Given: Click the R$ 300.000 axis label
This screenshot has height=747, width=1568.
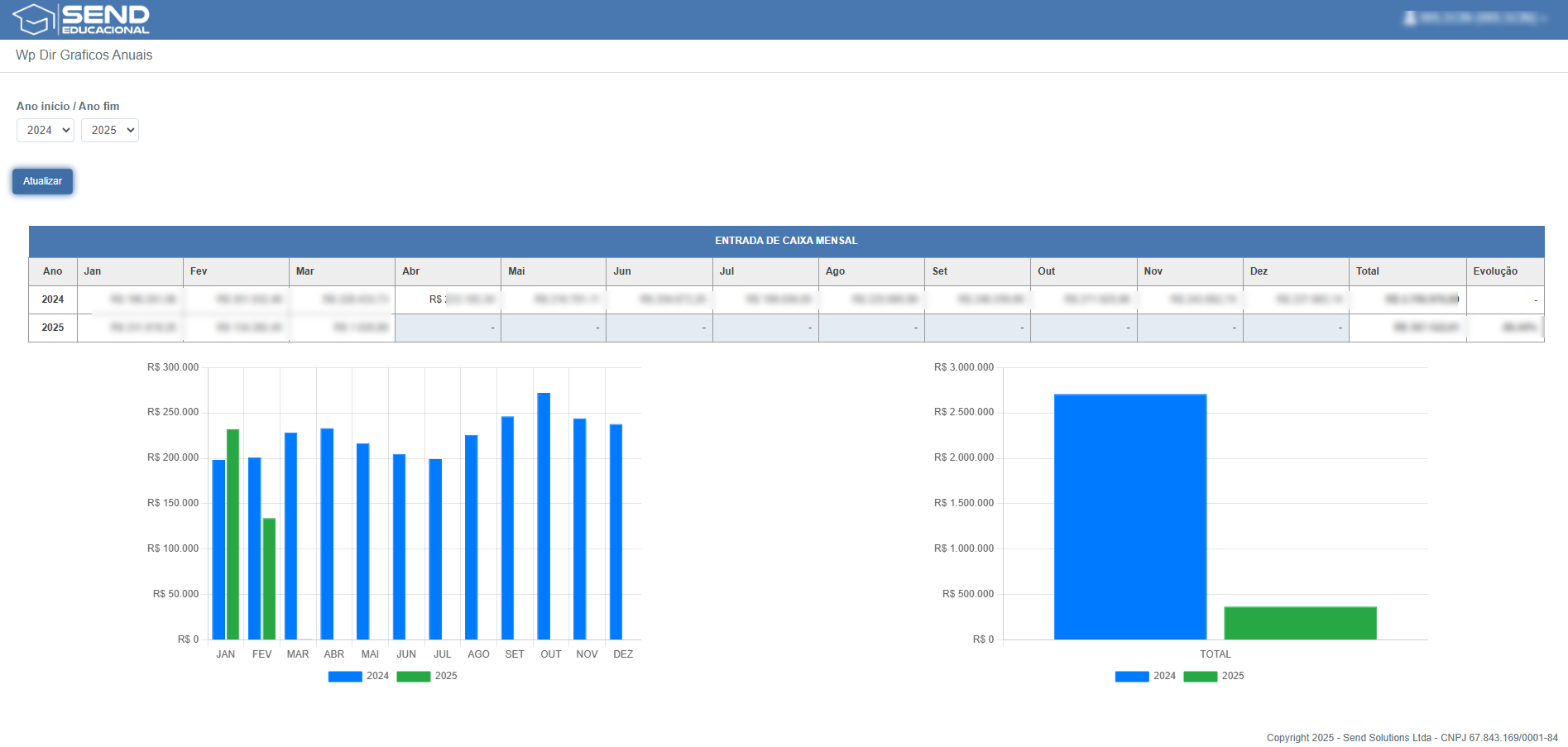Looking at the screenshot, I should coord(173,367).
